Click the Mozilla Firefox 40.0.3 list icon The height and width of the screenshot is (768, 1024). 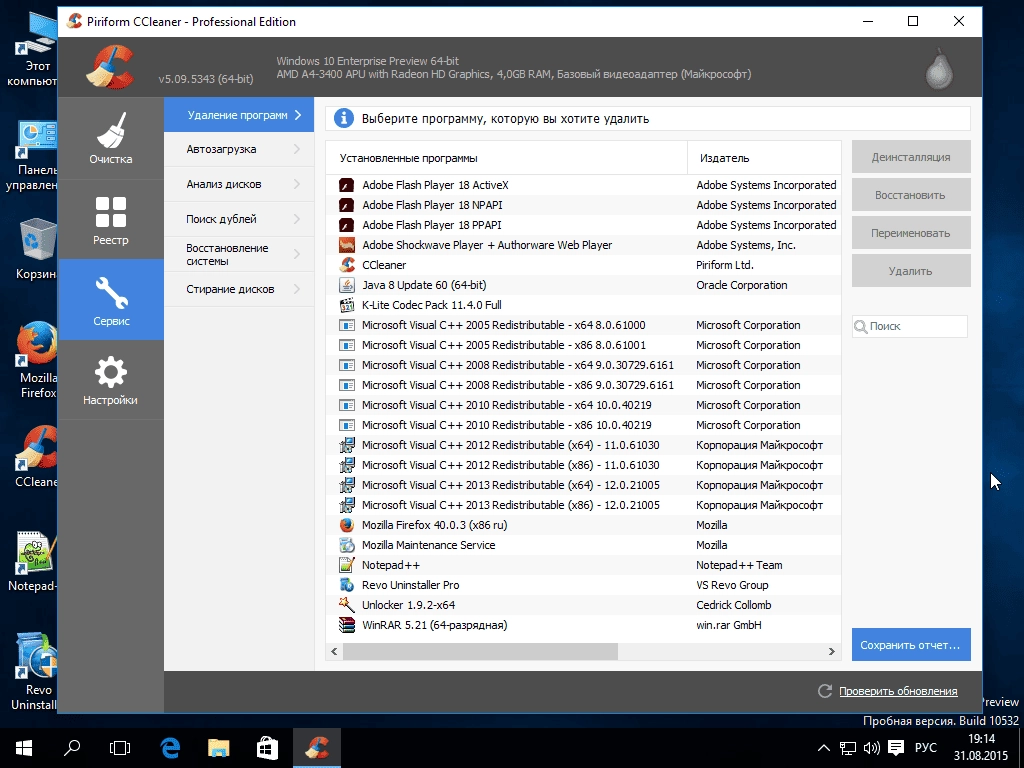[347, 525]
